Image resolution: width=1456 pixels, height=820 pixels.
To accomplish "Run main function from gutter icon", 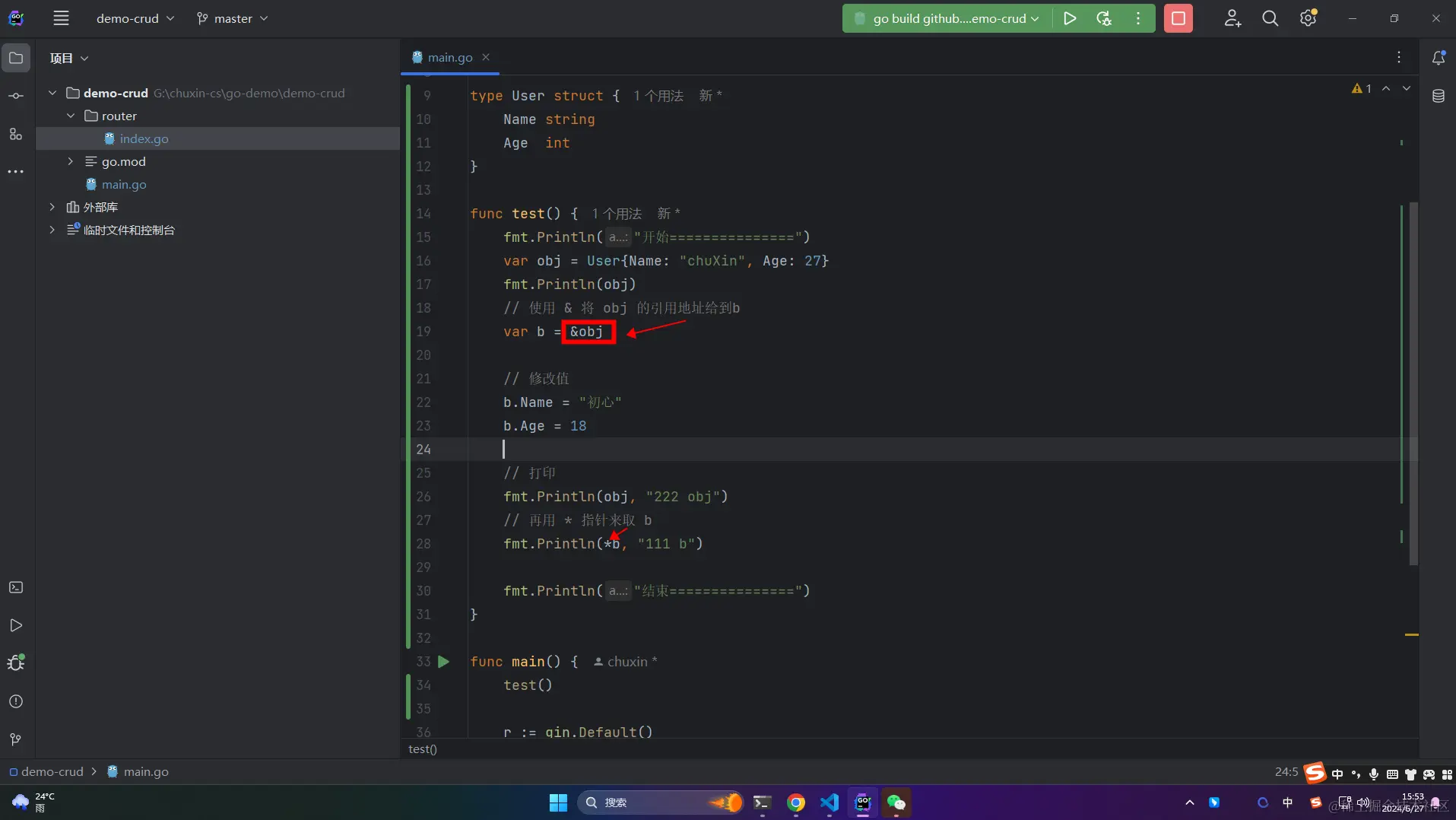I will 444,662.
